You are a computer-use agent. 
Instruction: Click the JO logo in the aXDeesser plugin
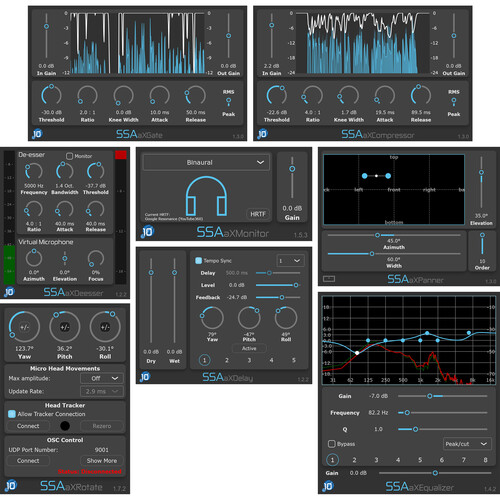[9, 292]
